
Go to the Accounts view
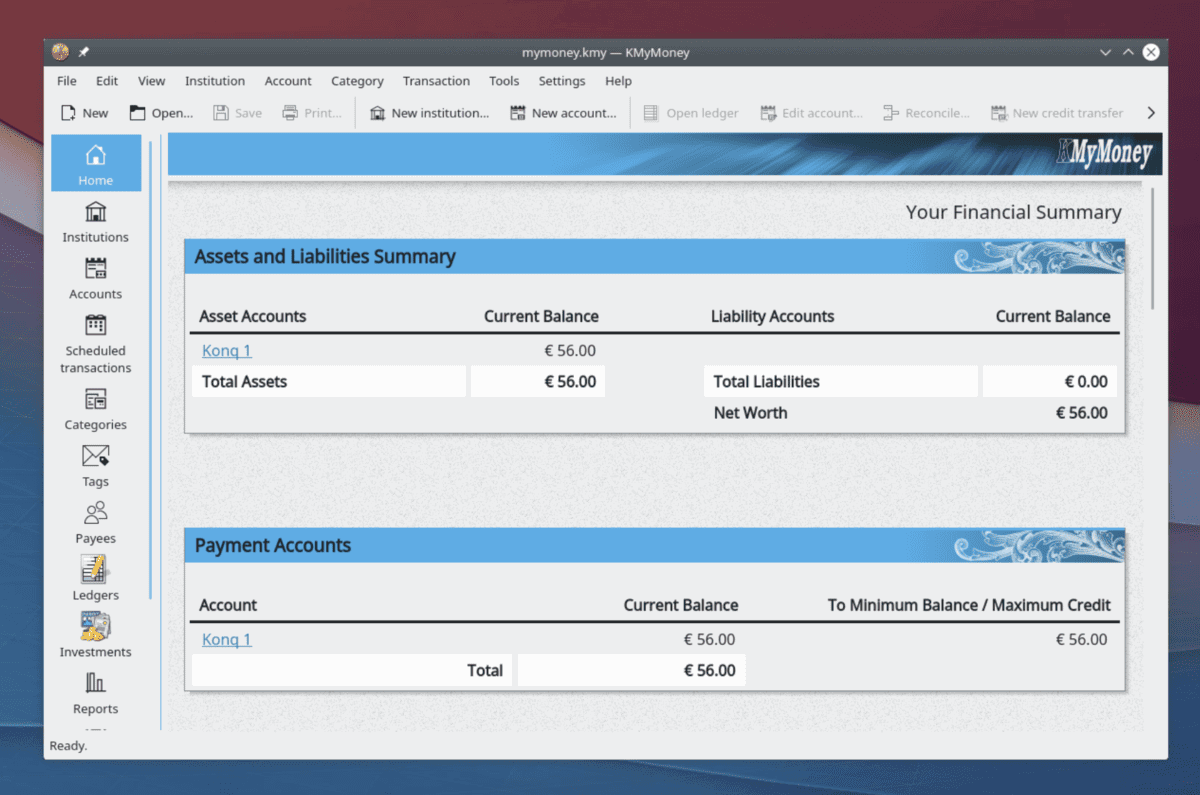[x=96, y=278]
